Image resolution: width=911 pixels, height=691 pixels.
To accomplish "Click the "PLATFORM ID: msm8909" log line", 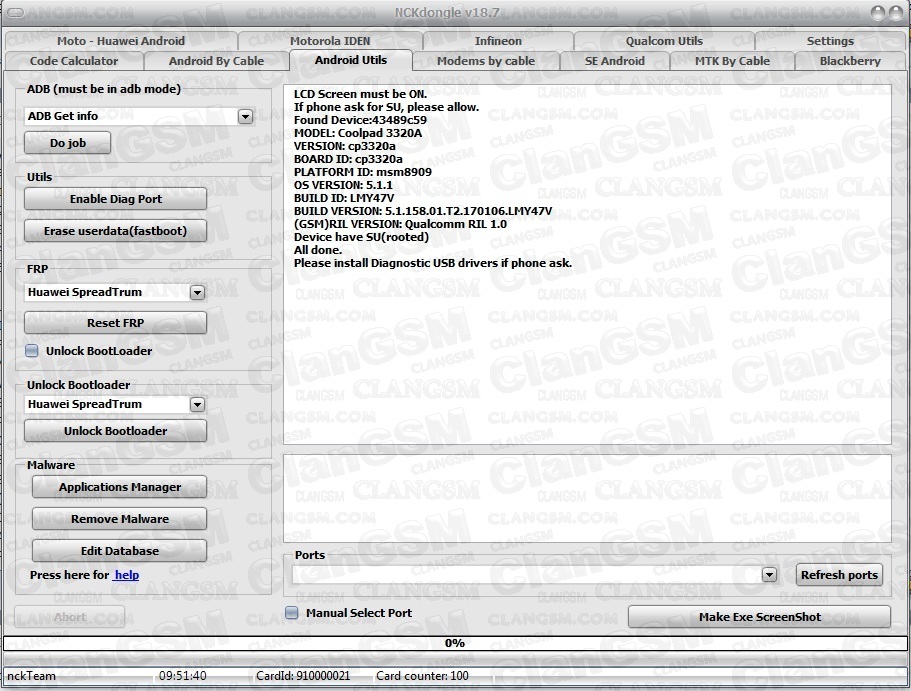I will click(x=363, y=172).
